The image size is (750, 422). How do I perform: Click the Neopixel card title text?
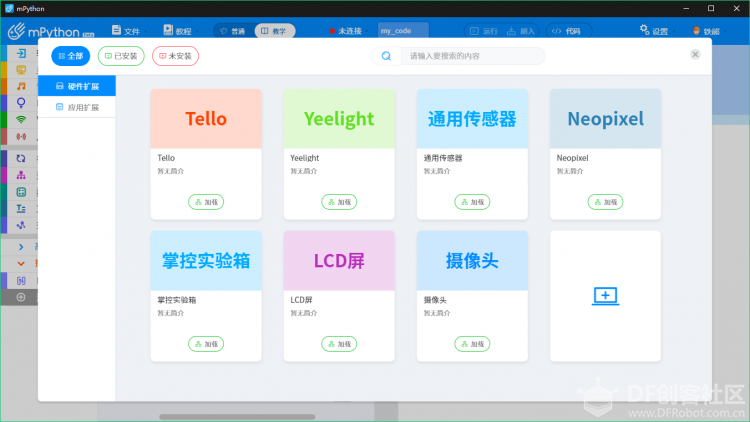coord(573,158)
